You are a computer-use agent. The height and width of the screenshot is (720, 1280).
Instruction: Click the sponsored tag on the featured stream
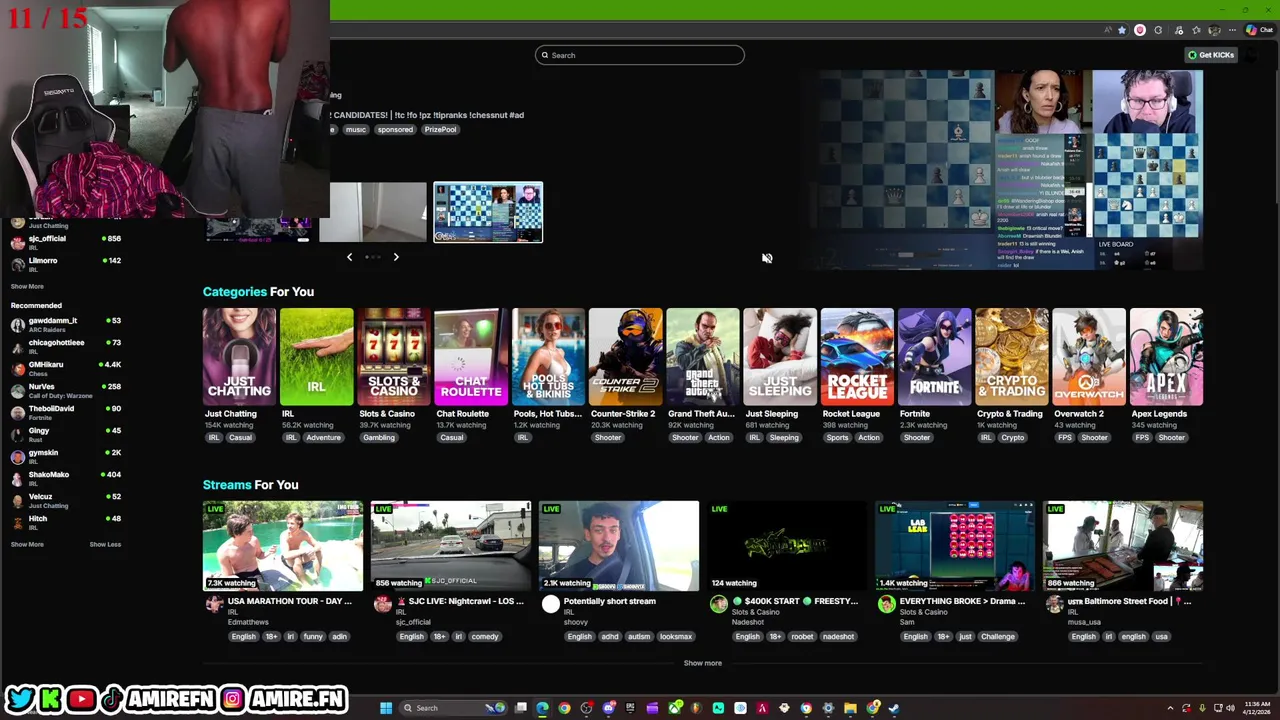point(395,130)
